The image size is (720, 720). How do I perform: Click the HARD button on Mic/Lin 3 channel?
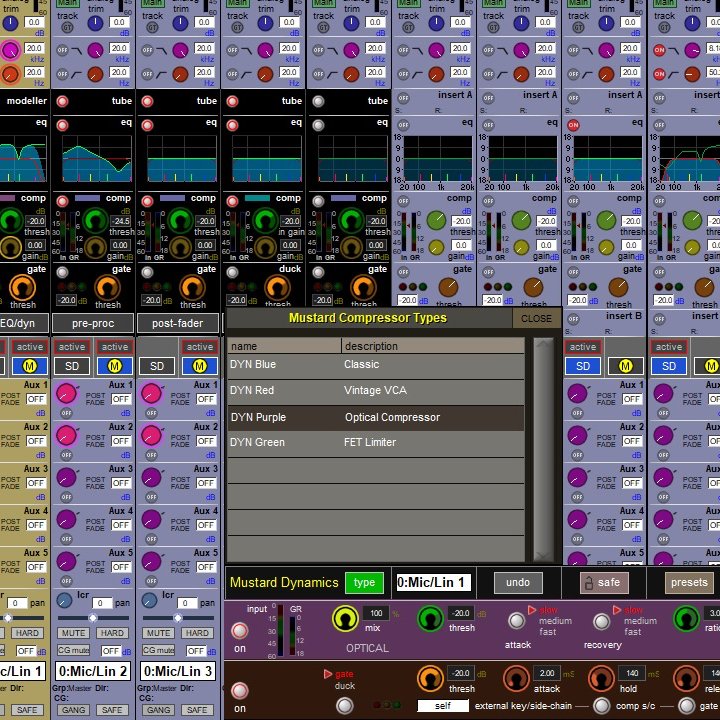(197, 633)
